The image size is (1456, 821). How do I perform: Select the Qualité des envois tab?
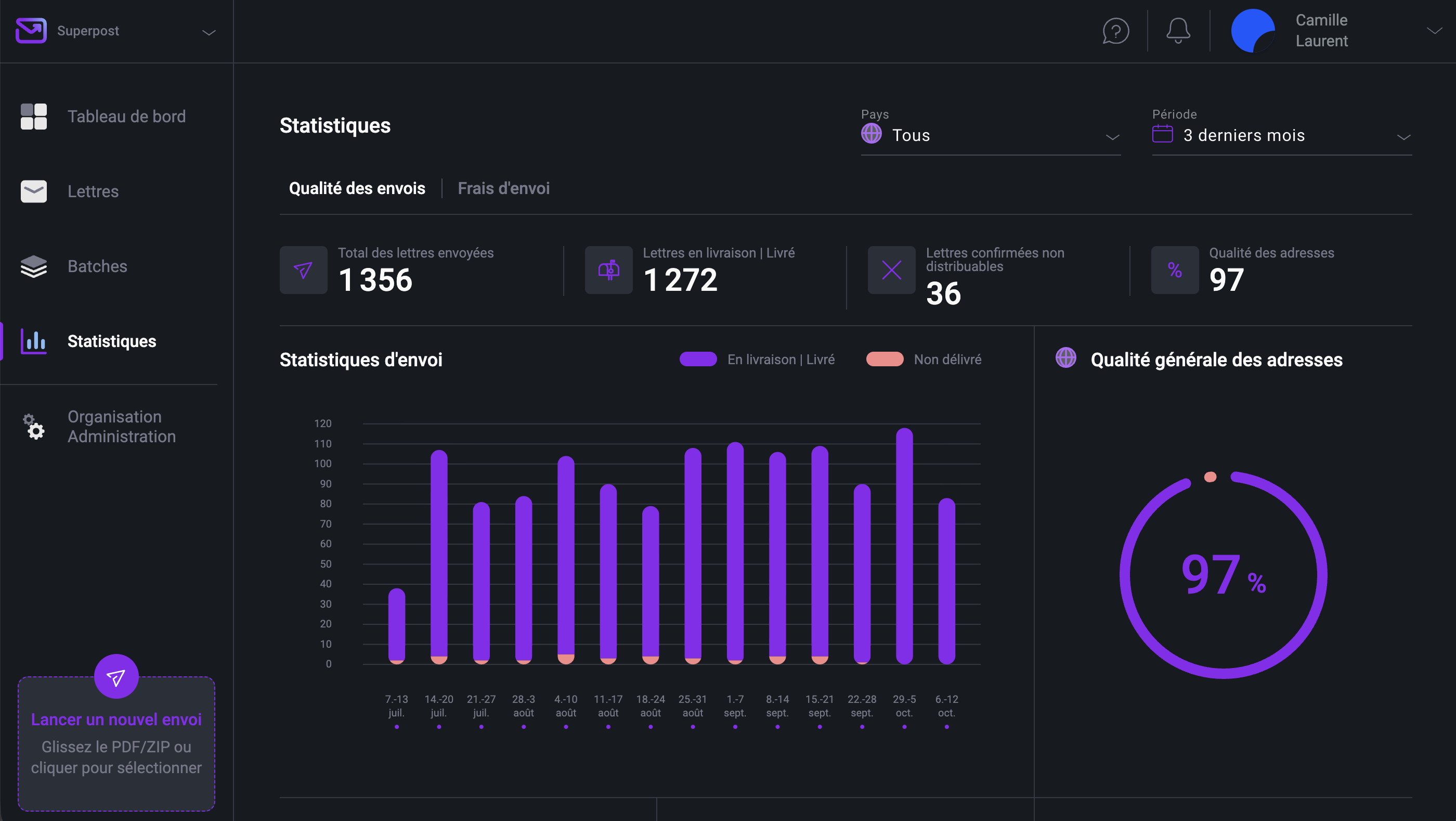pyautogui.click(x=357, y=188)
